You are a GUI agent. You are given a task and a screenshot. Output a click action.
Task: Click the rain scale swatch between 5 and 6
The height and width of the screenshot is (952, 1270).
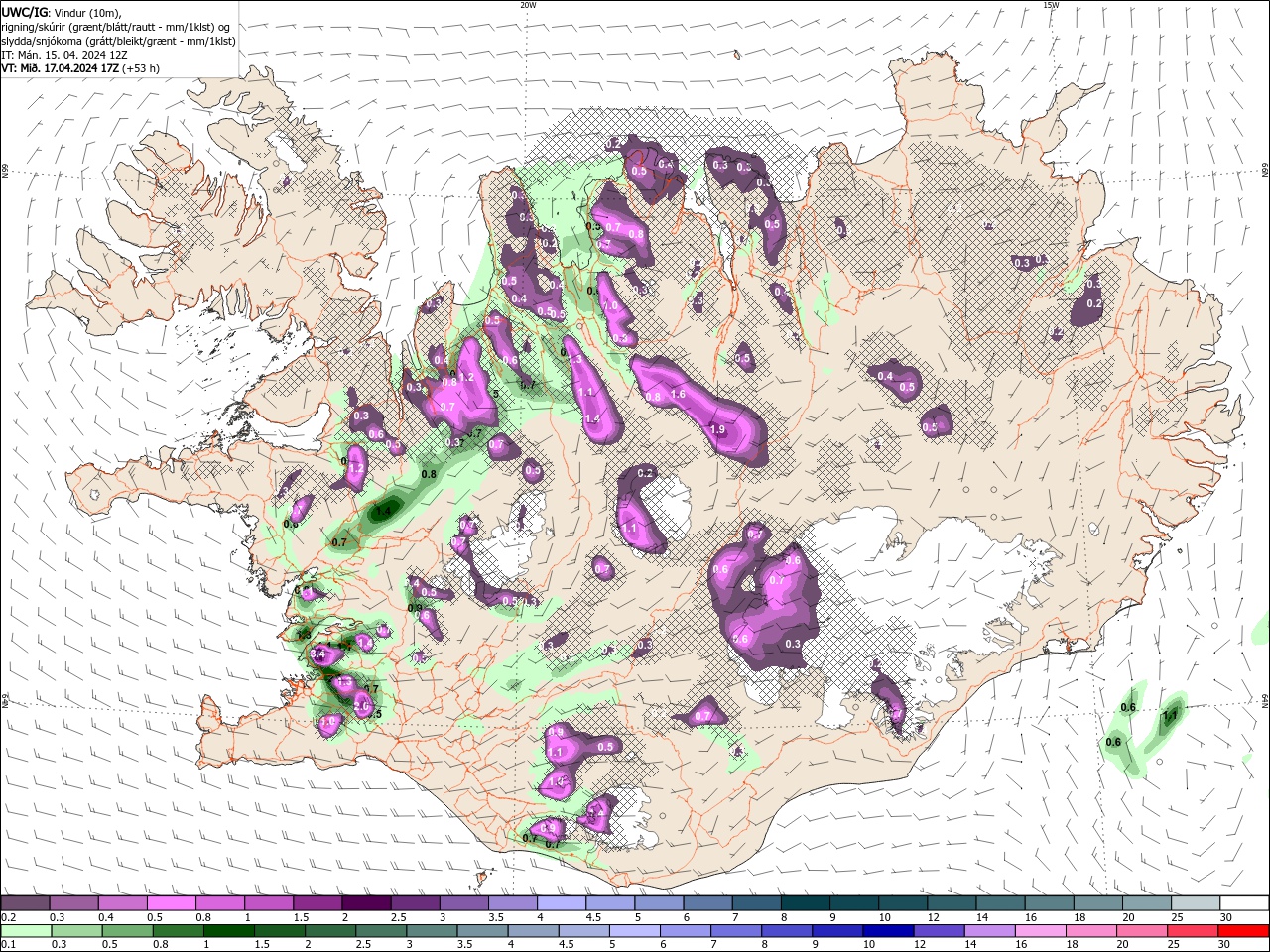coord(633,931)
